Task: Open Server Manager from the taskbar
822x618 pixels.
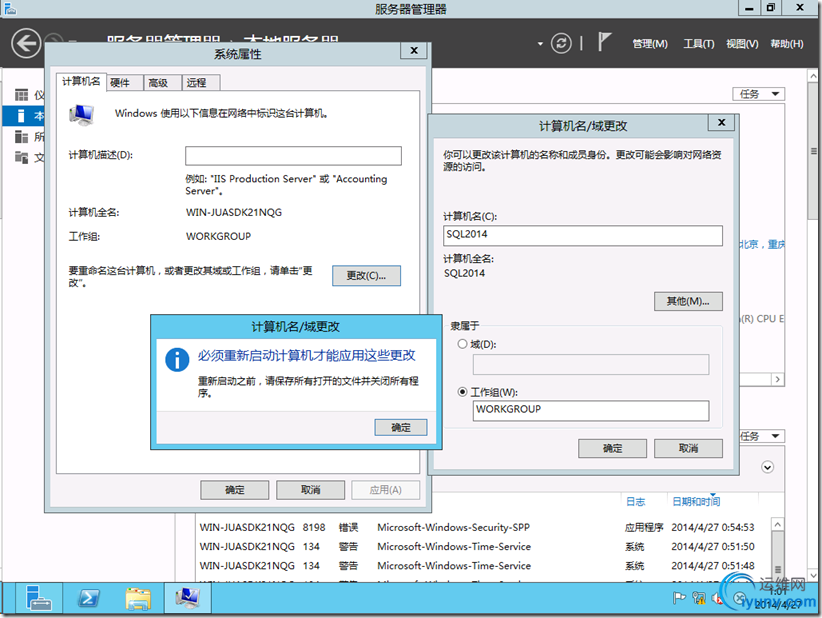Action: pyautogui.click(x=38, y=598)
